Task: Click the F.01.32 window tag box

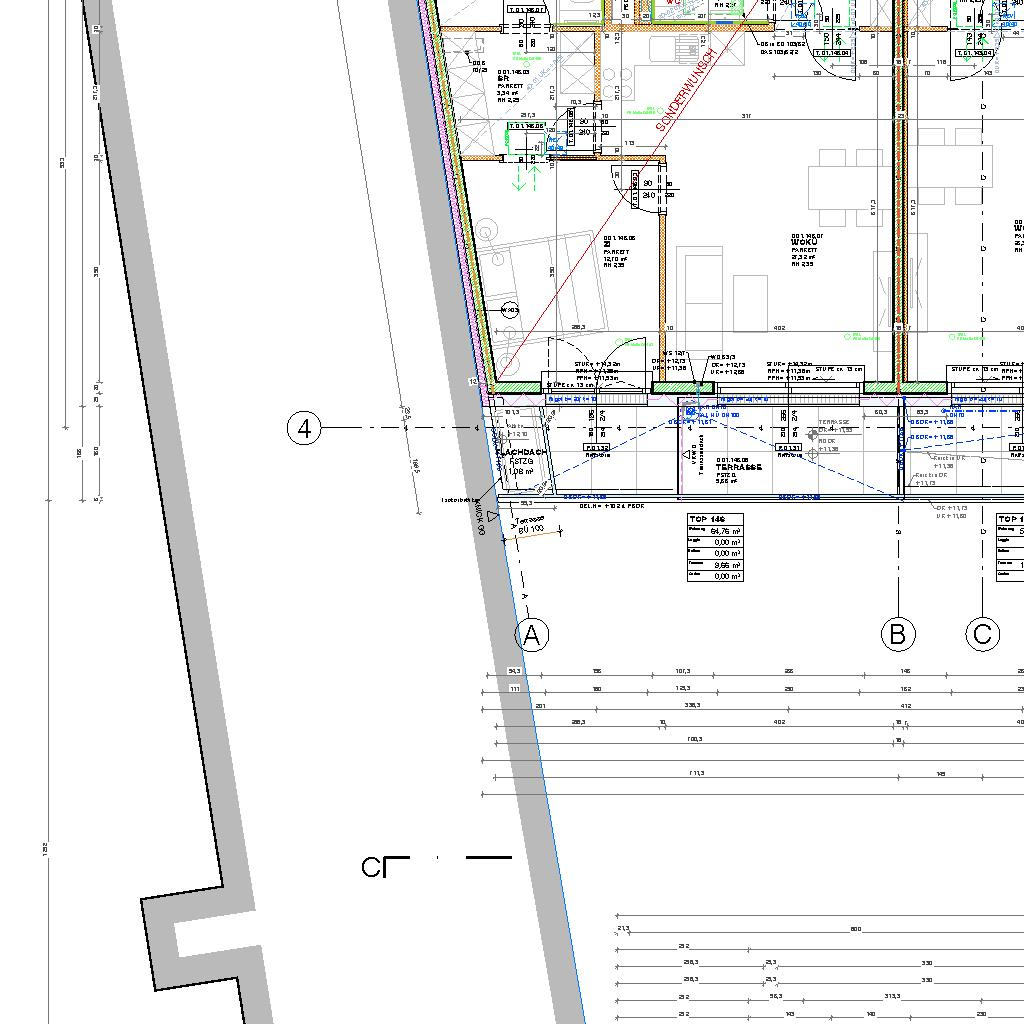Action: pos(596,448)
